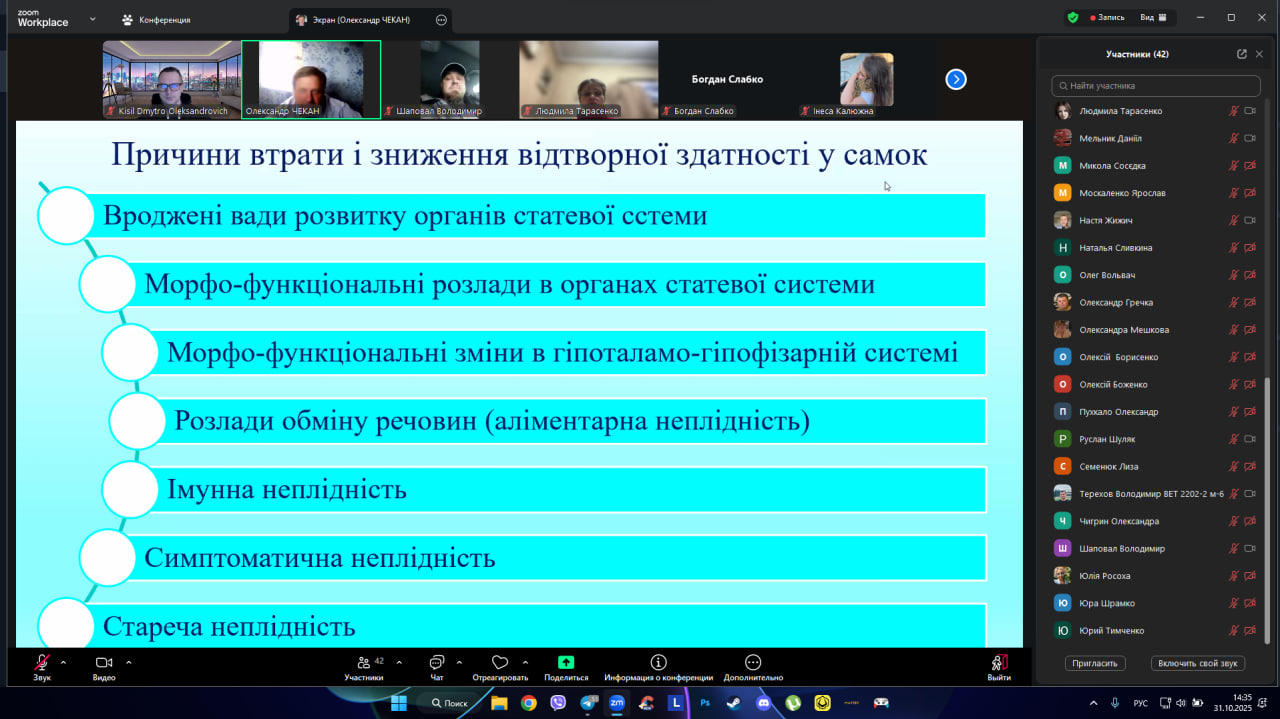The height and width of the screenshot is (719, 1280).
Task: Click the Invite button
Action: (x=1095, y=663)
